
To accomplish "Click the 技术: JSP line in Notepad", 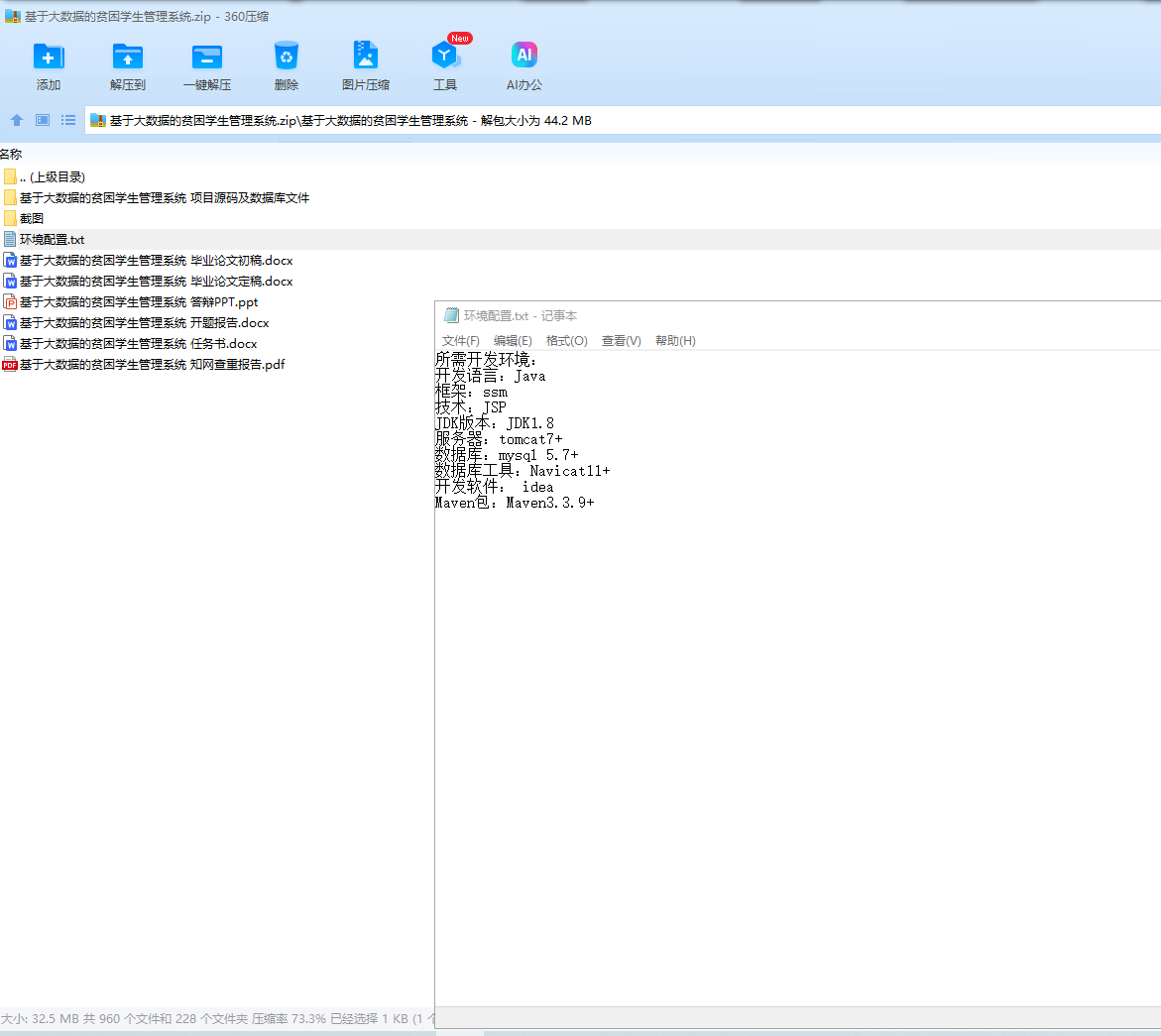I will pyautogui.click(x=471, y=407).
